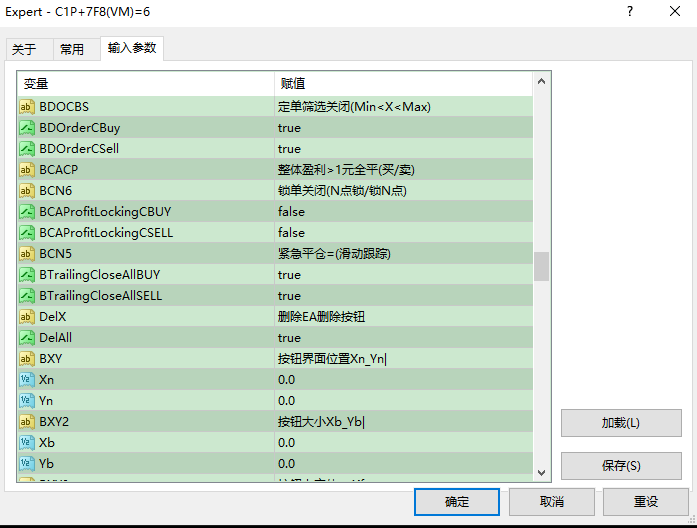Click the string icon beside BCN6
The width and height of the screenshot is (697, 528).
pyautogui.click(x=27, y=191)
